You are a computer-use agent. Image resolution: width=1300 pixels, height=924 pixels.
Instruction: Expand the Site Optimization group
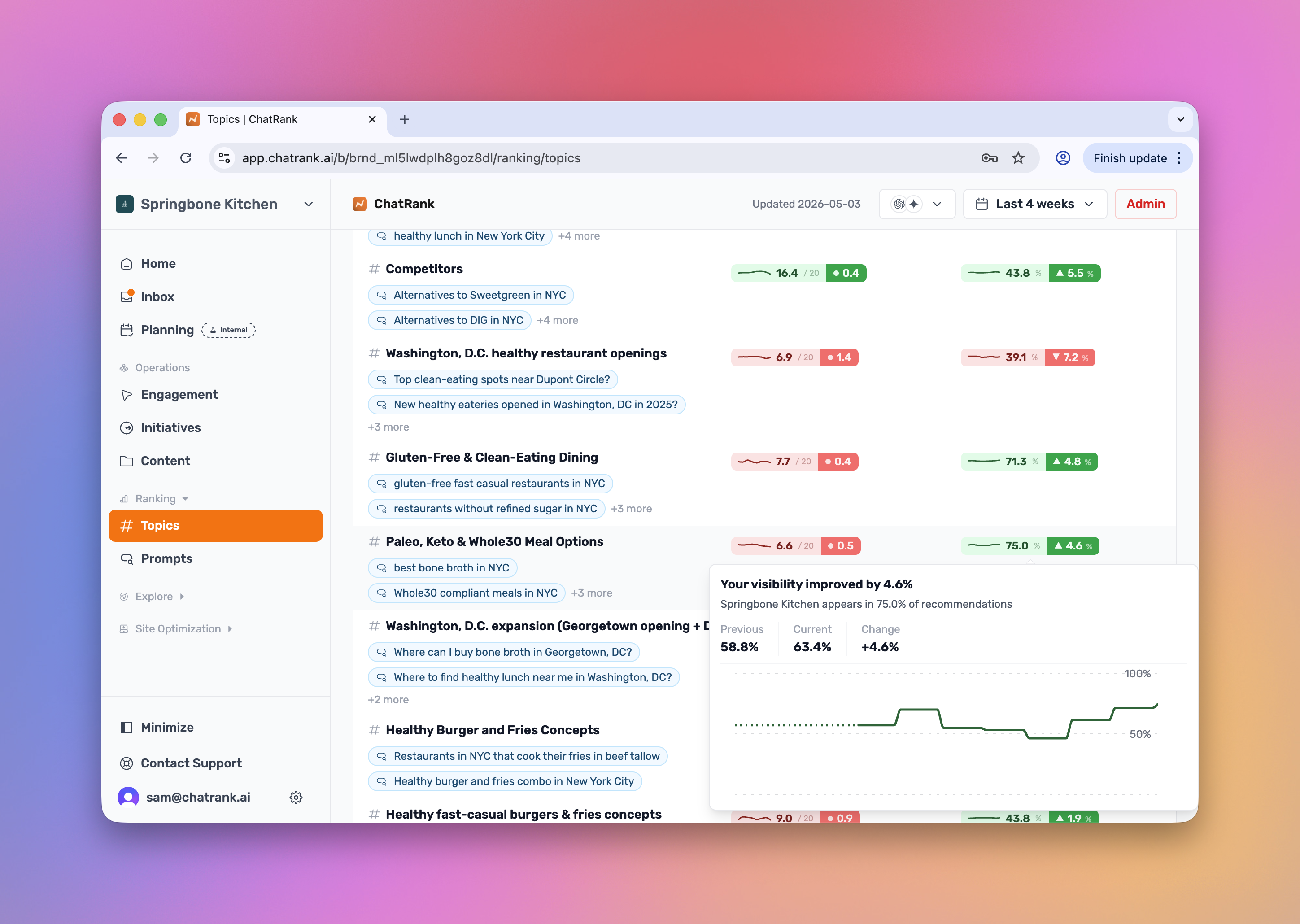[x=176, y=629]
